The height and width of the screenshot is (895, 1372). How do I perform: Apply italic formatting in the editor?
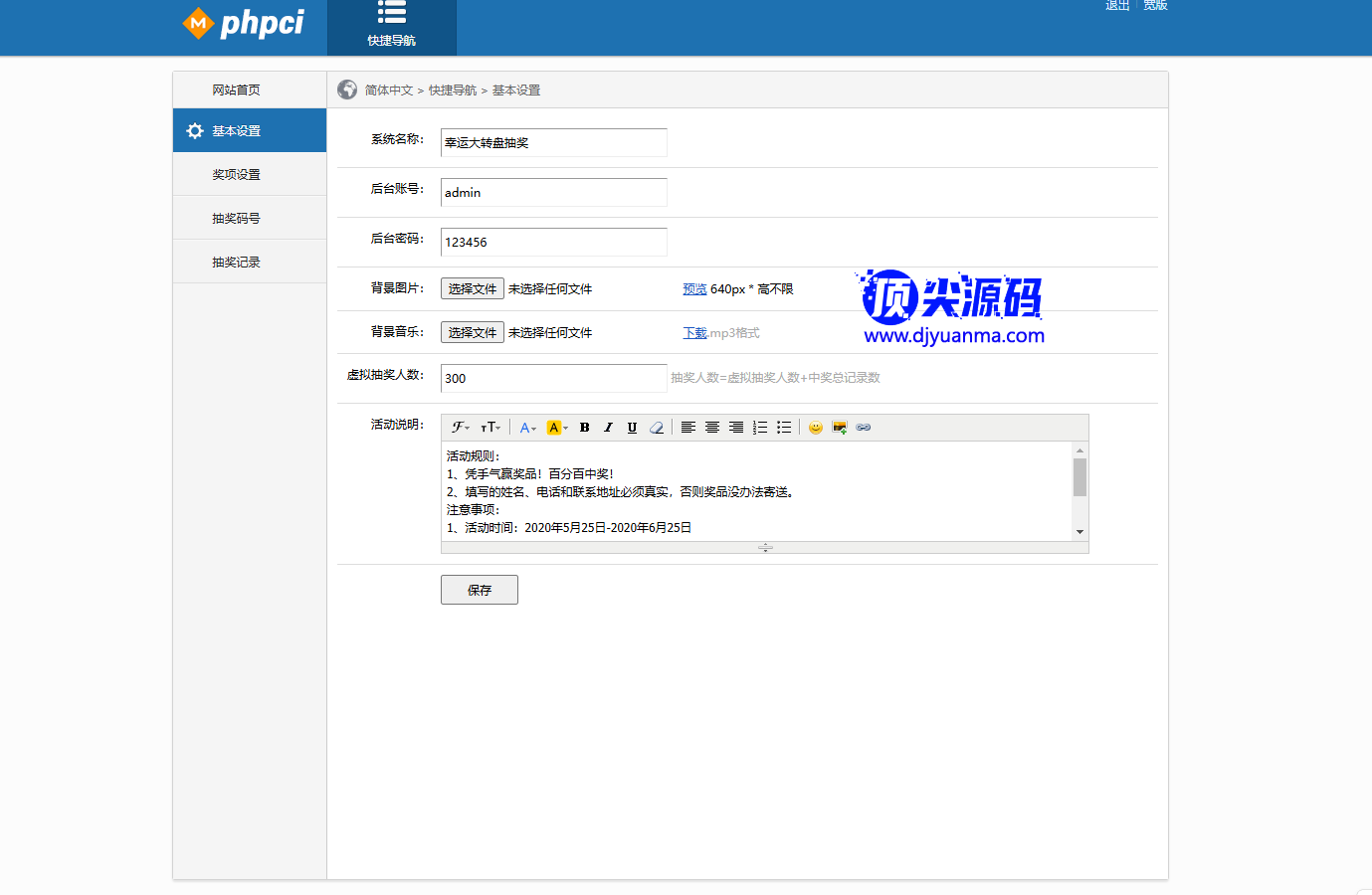pos(608,428)
